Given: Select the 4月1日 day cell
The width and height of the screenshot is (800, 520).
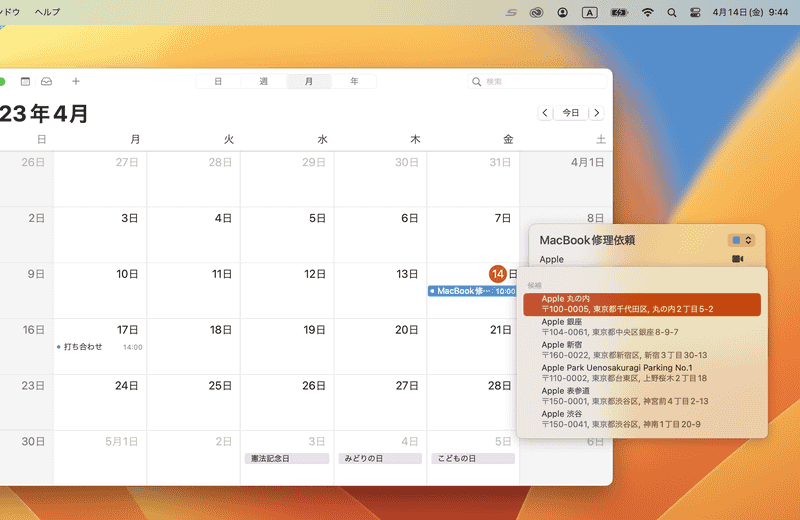Looking at the screenshot, I should pos(566,179).
